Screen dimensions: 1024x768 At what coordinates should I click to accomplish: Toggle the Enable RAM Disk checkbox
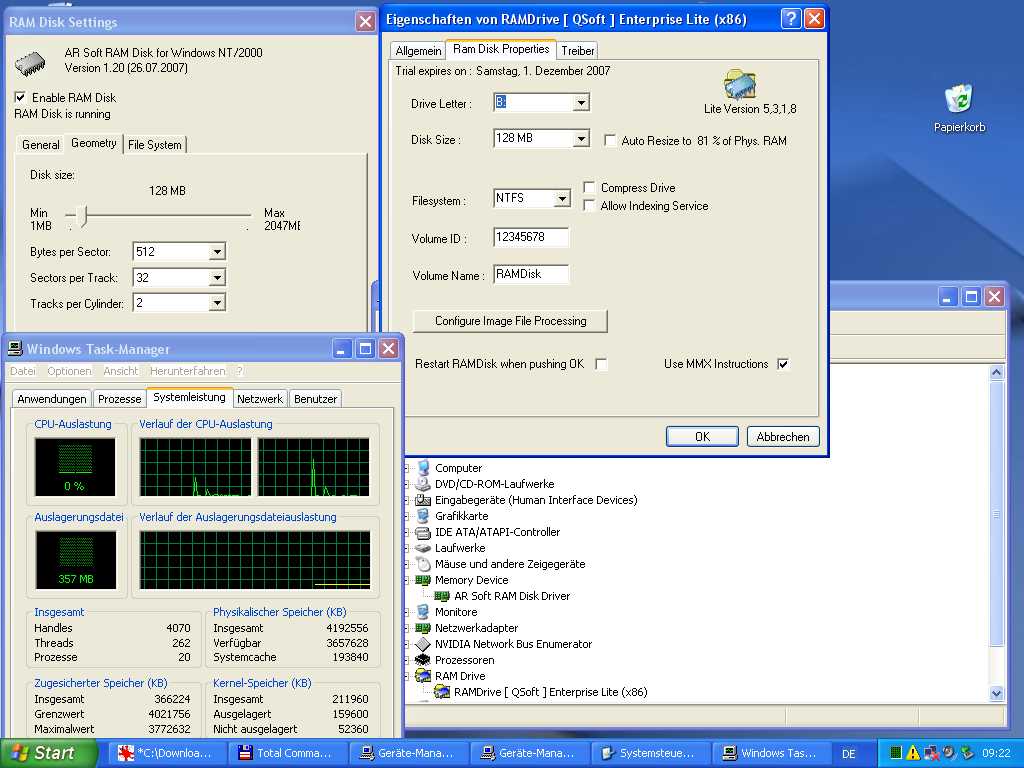coord(20,97)
